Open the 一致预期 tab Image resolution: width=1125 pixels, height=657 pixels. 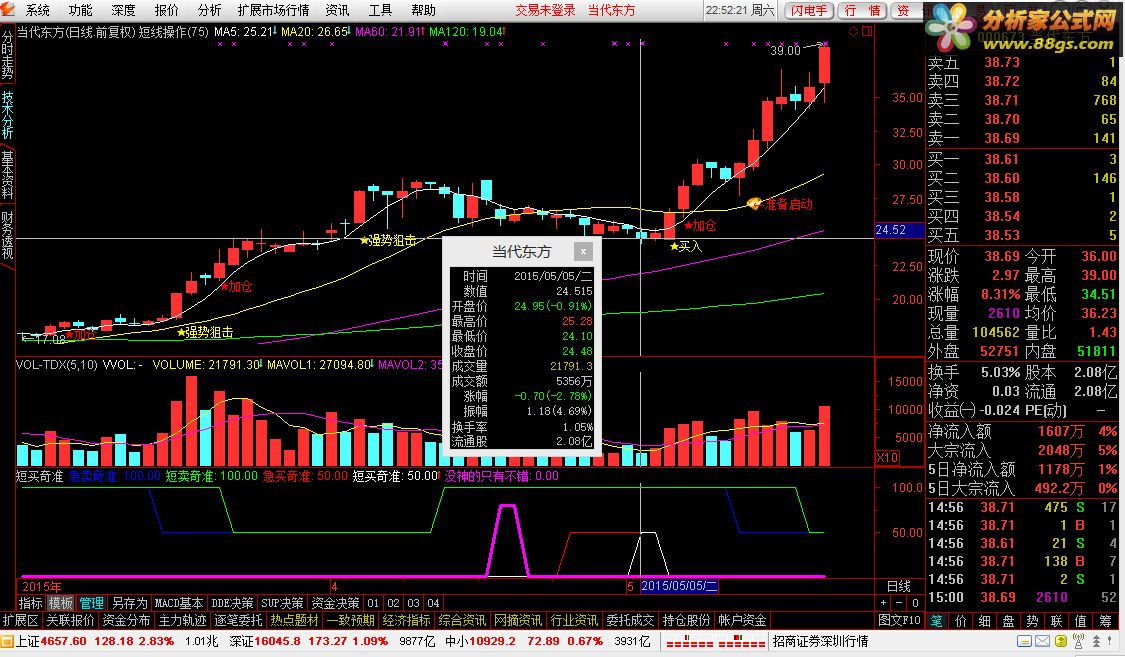(x=350, y=620)
